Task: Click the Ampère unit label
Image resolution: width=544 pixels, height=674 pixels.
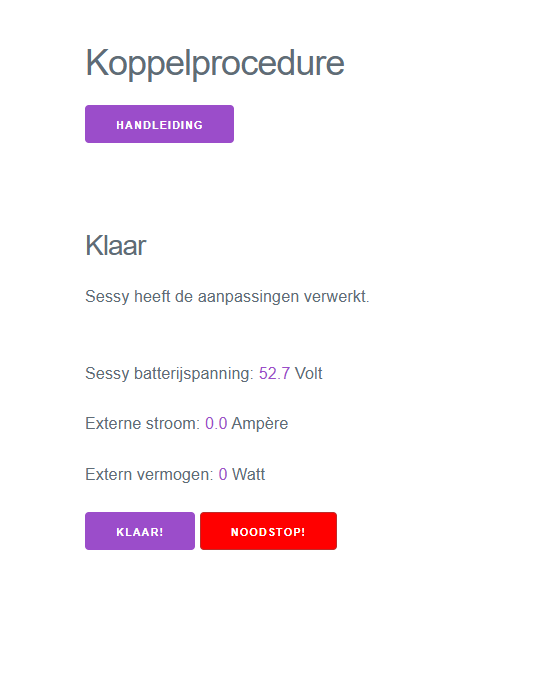Action: tap(260, 423)
